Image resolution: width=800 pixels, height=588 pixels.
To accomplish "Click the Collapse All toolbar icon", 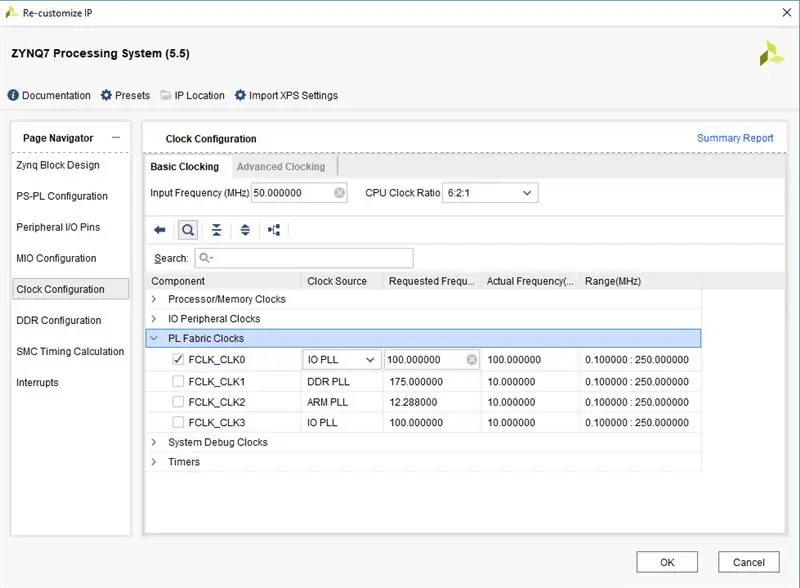I will click(216, 230).
